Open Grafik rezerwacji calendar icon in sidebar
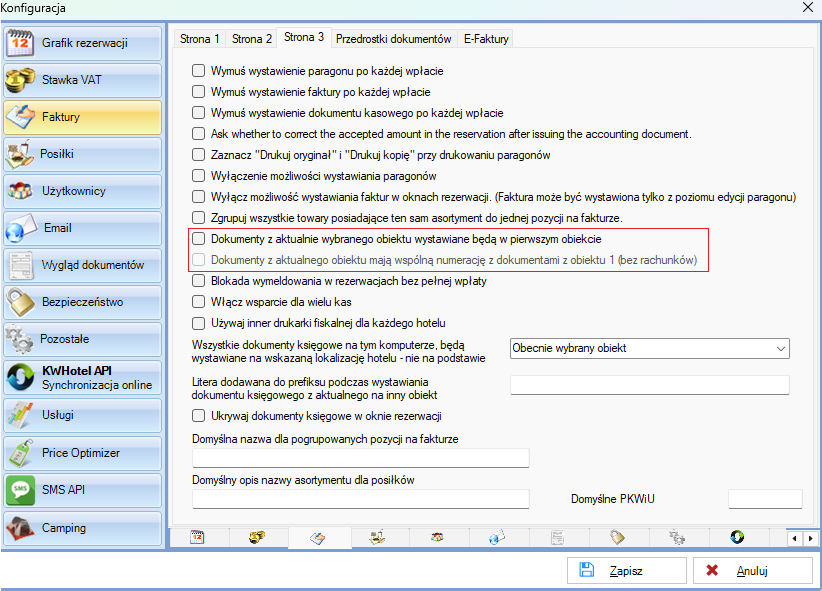This screenshot has height=591, width=822. [x=21, y=43]
